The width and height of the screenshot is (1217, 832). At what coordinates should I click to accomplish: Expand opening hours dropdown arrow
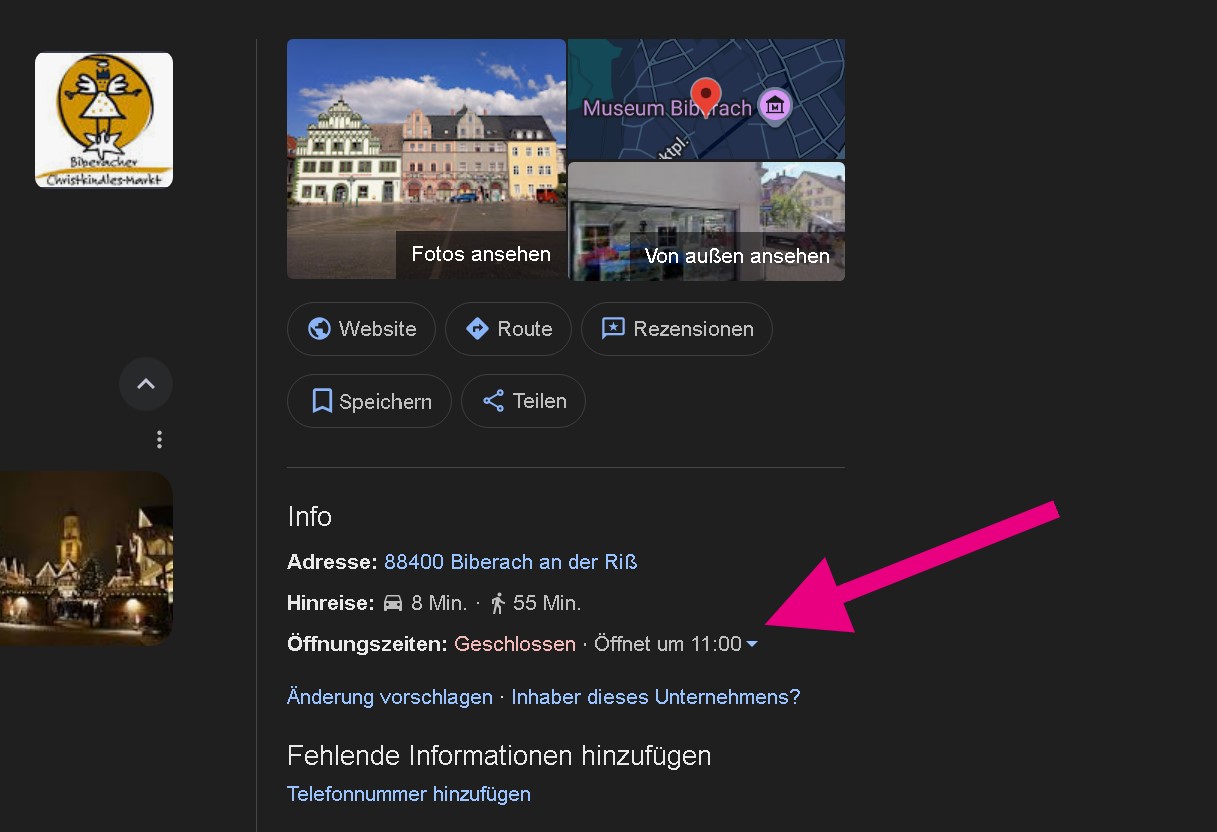tap(752, 645)
